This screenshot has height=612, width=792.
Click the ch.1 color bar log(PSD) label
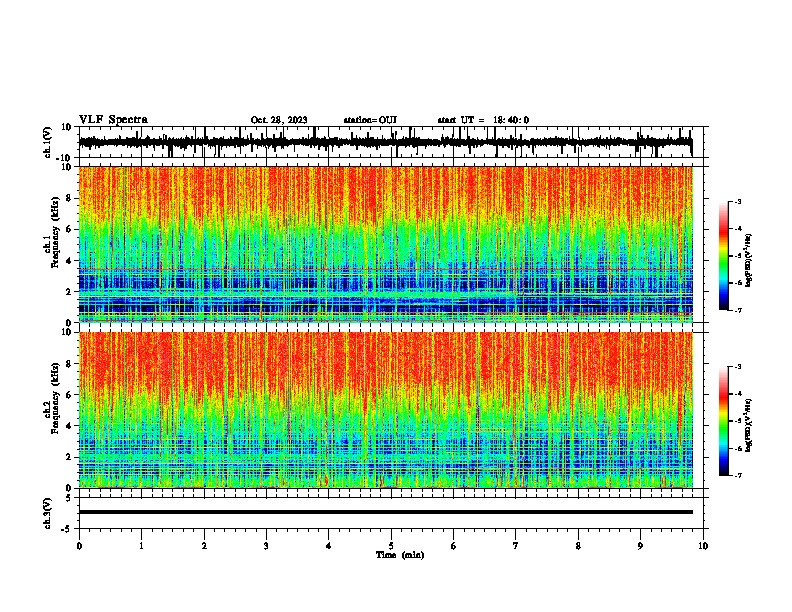749,260
